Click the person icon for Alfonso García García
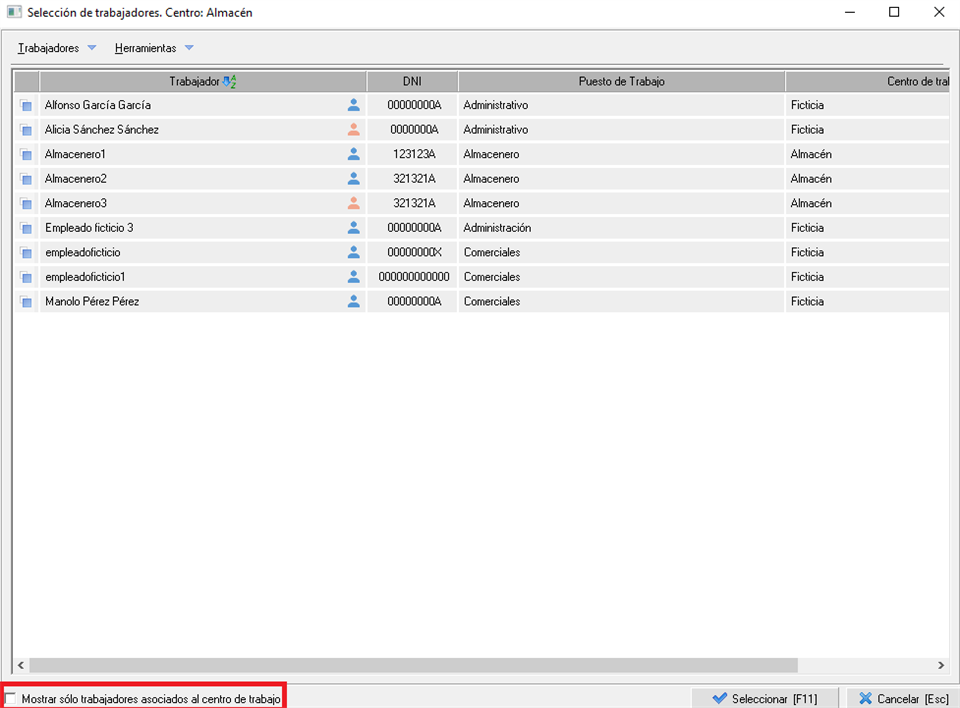 353,105
